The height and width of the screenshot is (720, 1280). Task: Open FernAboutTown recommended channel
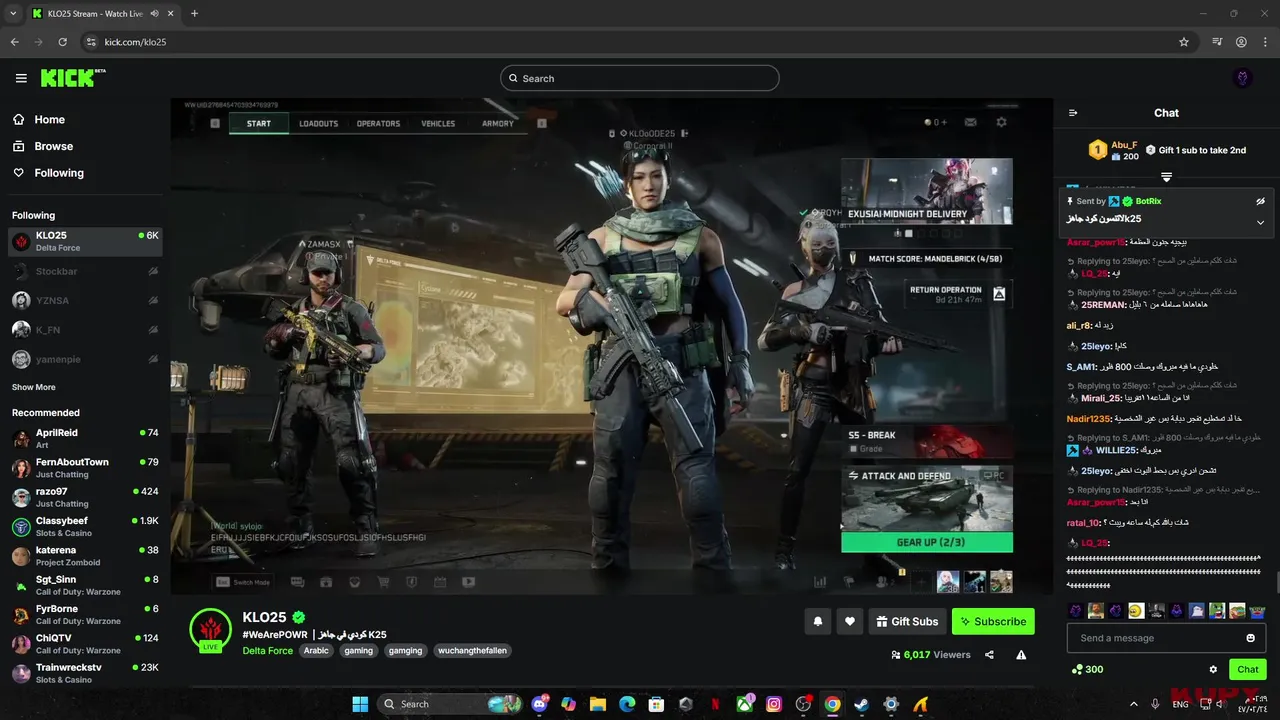pos(85,468)
